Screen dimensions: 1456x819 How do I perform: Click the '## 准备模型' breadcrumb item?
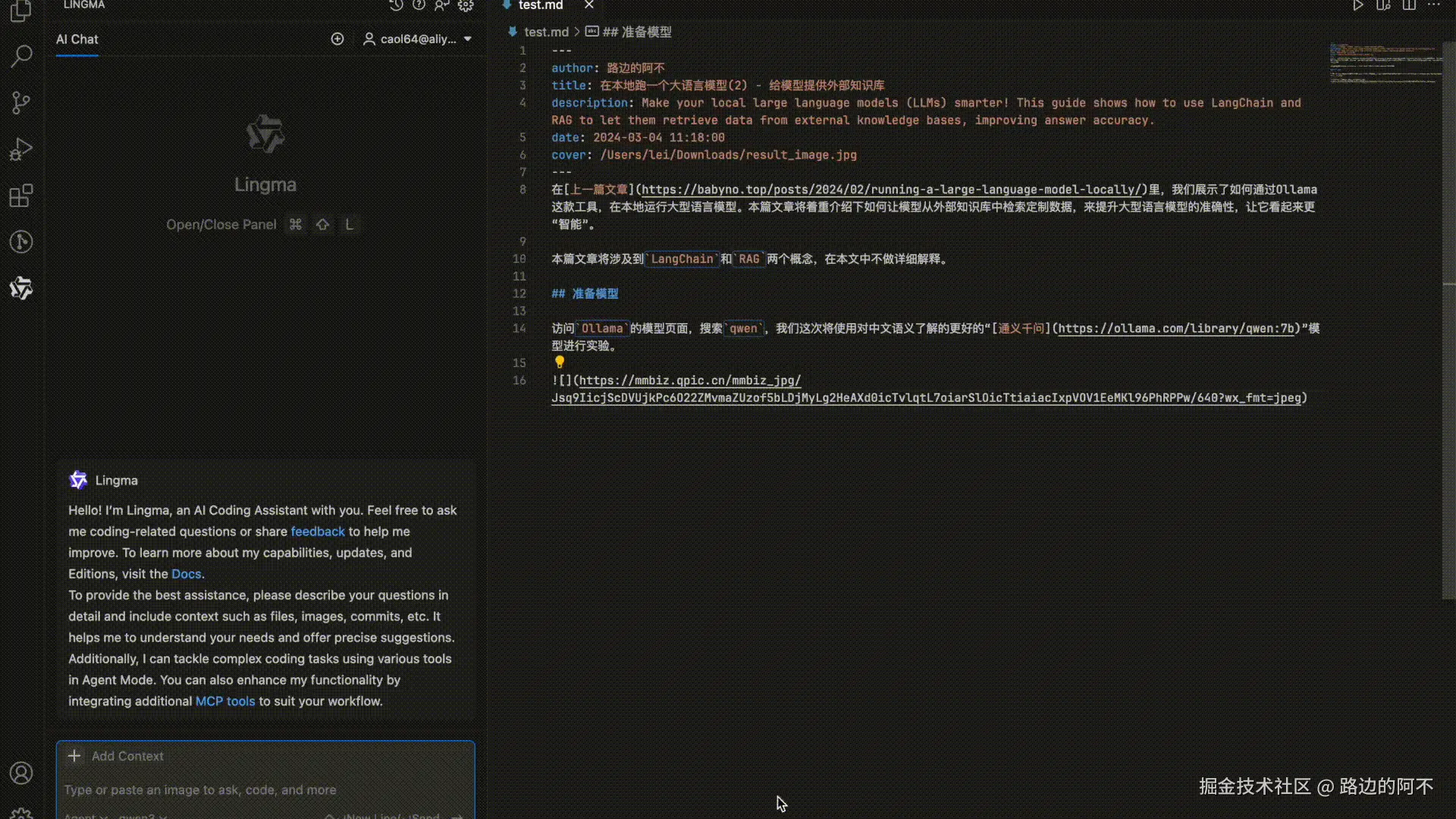(637, 32)
